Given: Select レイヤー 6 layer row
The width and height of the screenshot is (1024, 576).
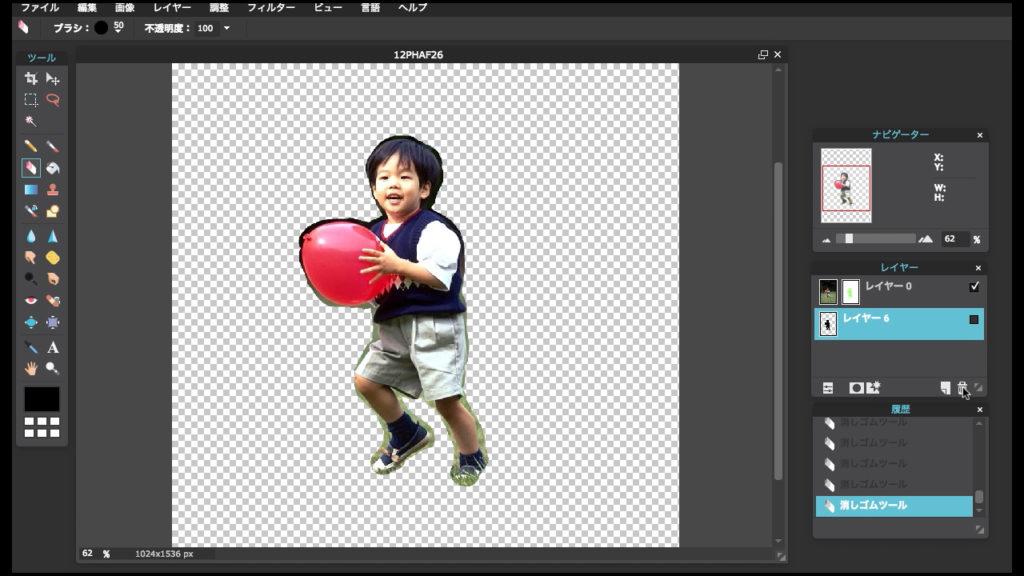Looking at the screenshot, I should coord(899,324).
